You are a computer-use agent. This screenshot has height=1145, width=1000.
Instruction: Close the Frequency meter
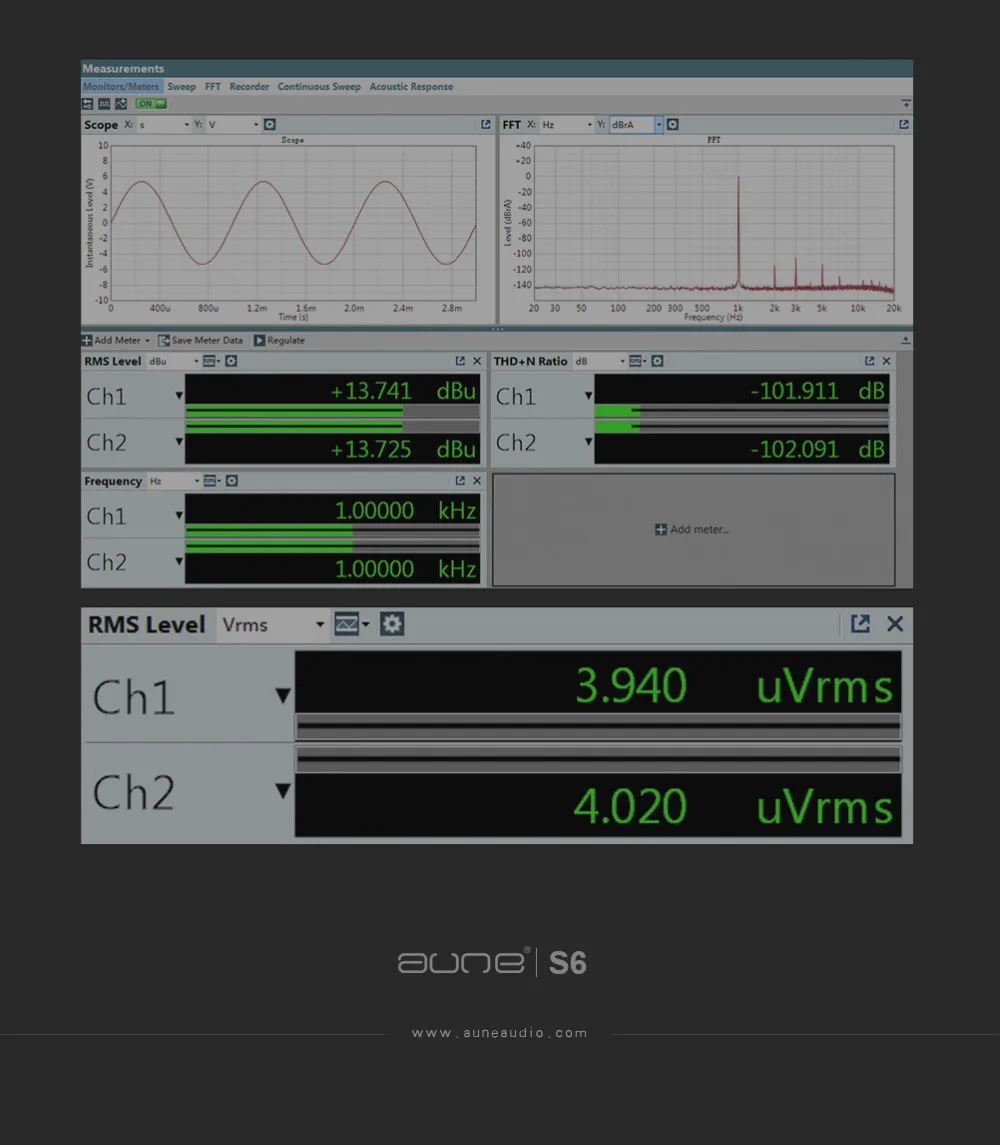[x=477, y=481]
